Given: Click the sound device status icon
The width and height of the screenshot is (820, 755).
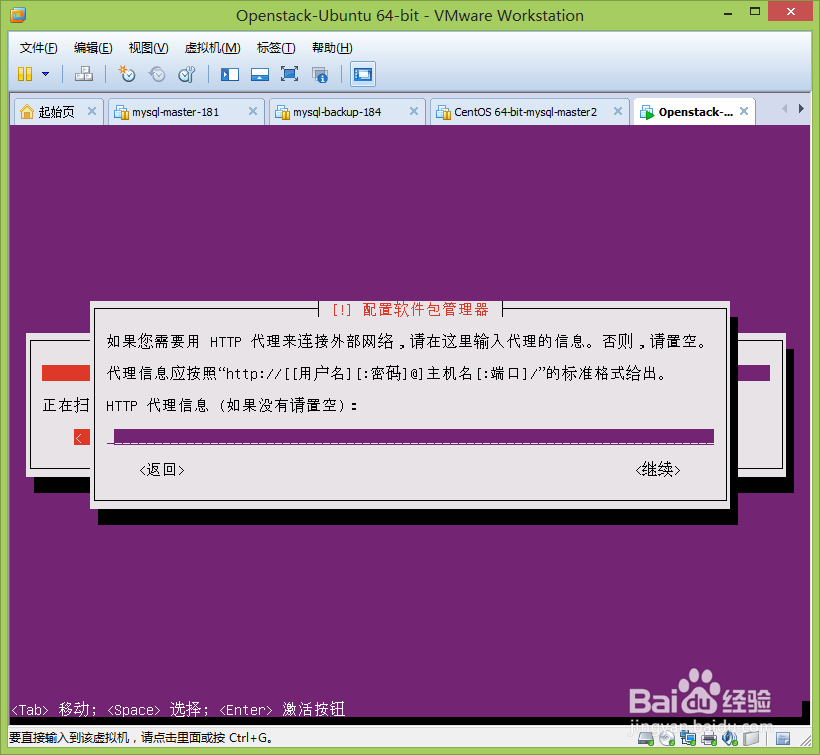Looking at the screenshot, I should coord(729,740).
